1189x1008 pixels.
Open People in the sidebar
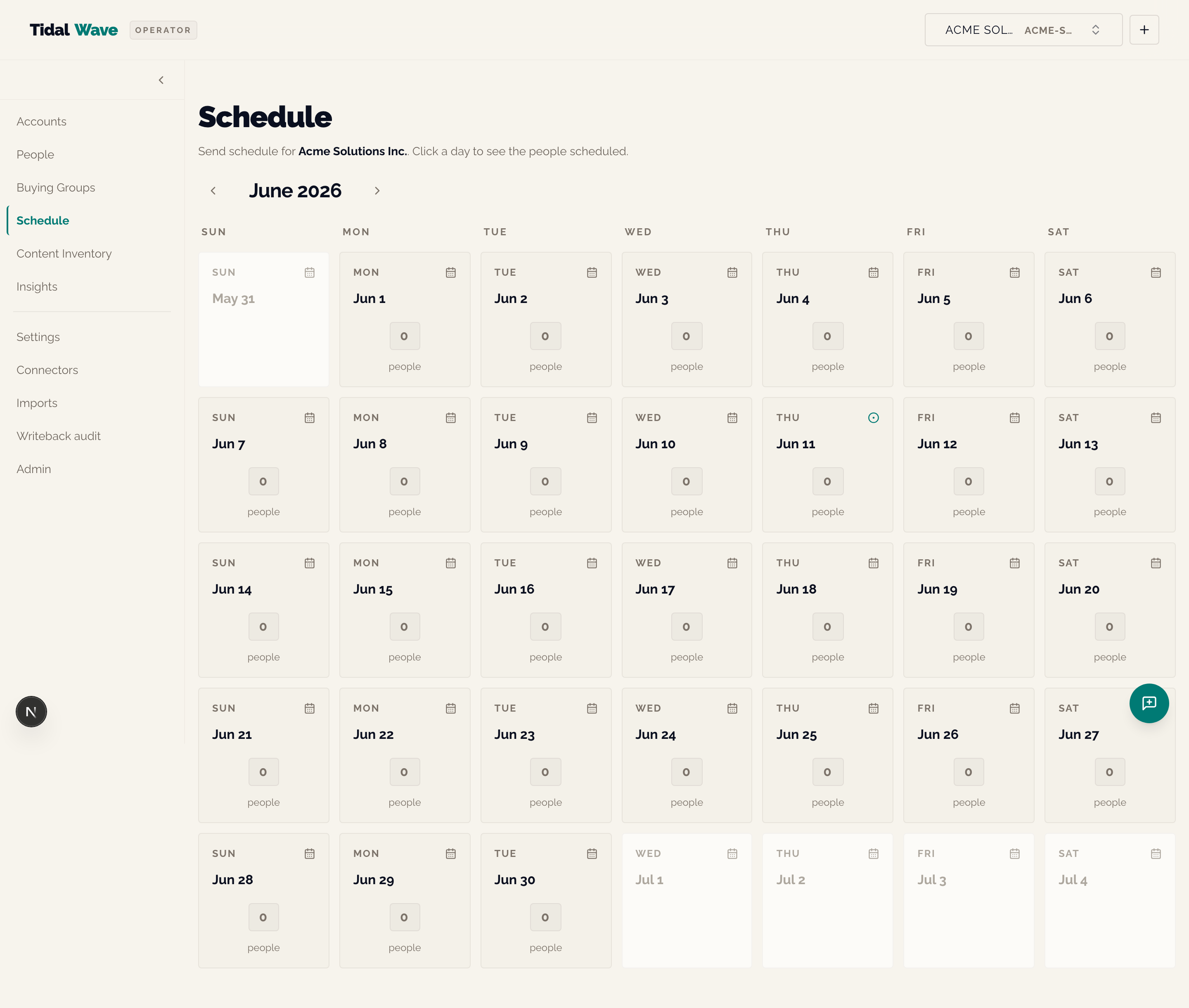[36, 155]
